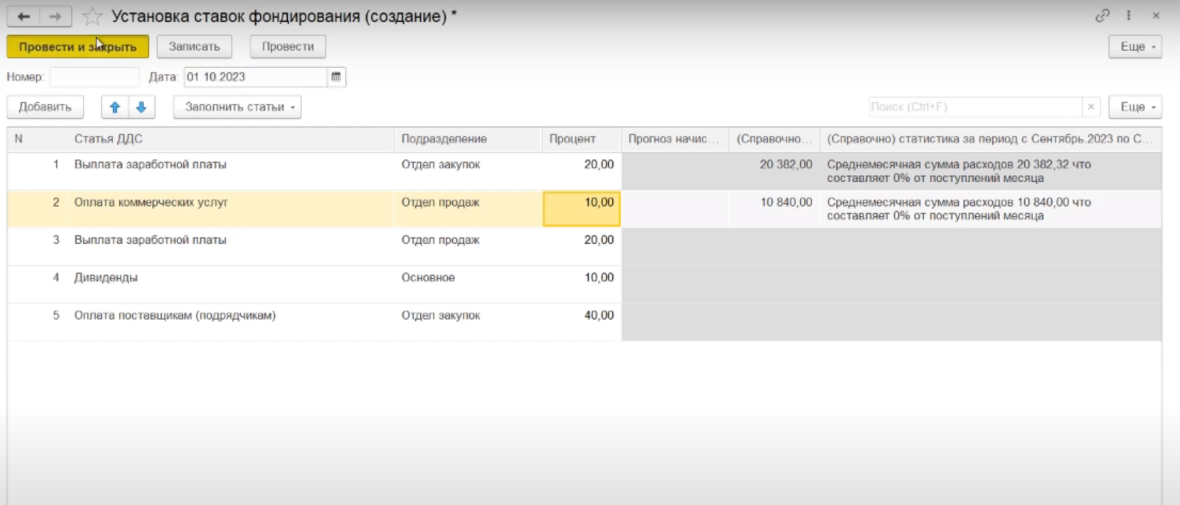Image resolution: width=1180 pixels, height=505 pixels.
Task: Select Оплата коммерческих услуг cell
Action: tap(230, 208)
